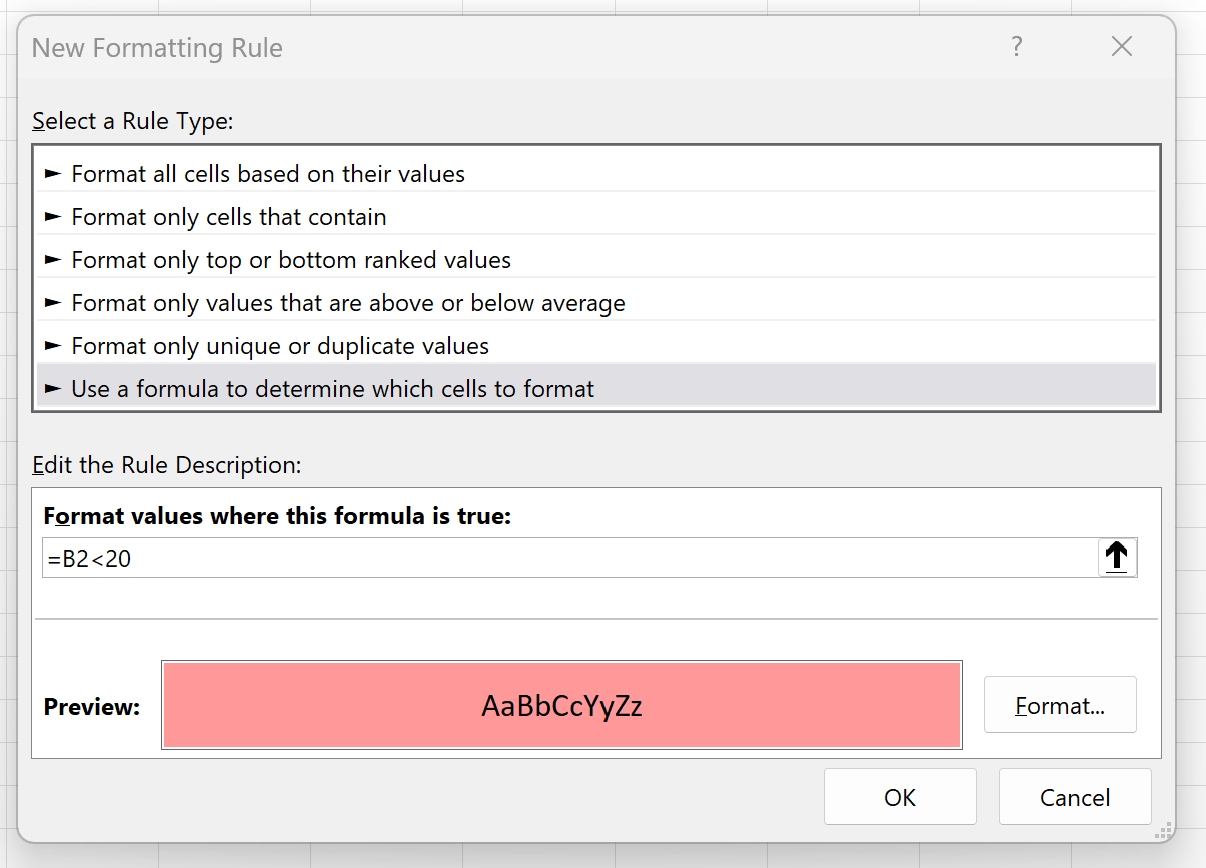The image size is (1206, 868).
Task: Close the New Formatting Rule dialog
Action: point(1121,46)
